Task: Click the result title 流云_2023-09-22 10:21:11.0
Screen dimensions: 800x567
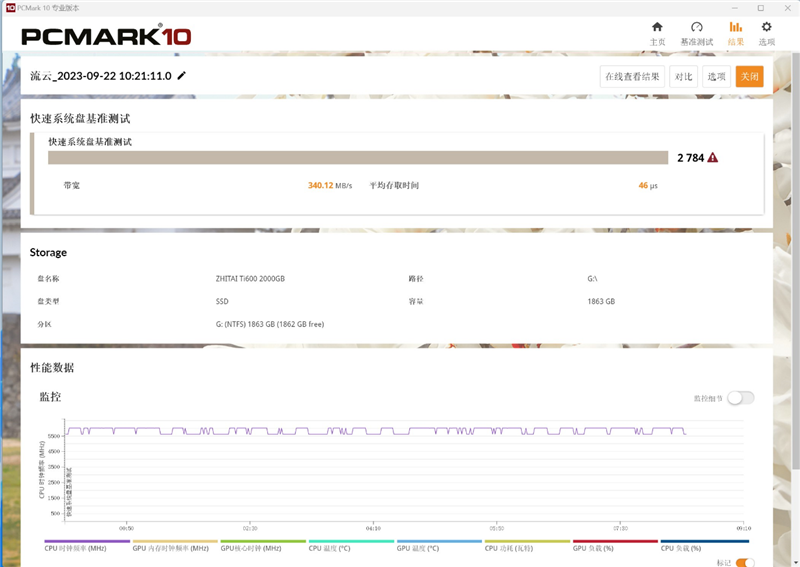Action: (x=101, y=76)
